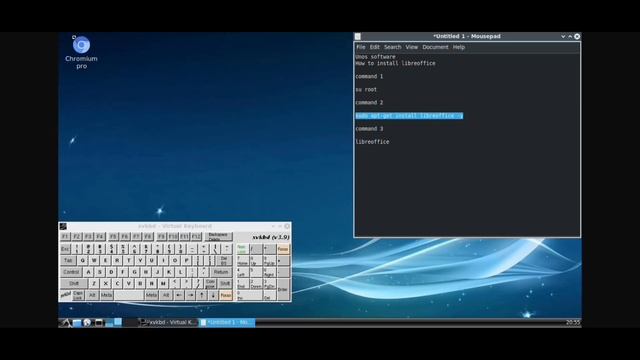Click the Del key next to Return row
This screenshot has height=360, width=640.
coord(224,260)
